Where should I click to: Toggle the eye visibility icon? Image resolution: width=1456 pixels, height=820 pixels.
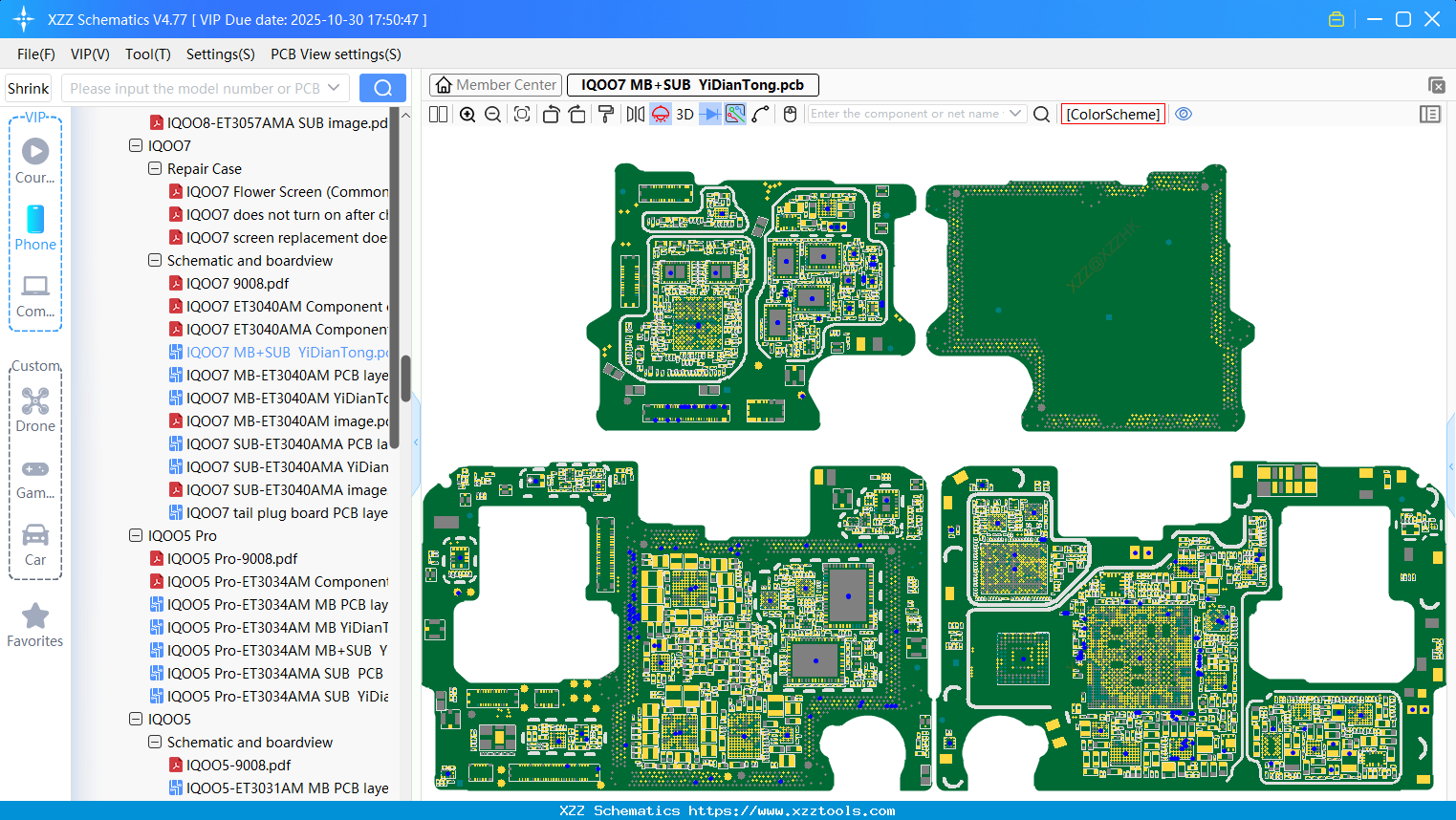point(1184,114)
